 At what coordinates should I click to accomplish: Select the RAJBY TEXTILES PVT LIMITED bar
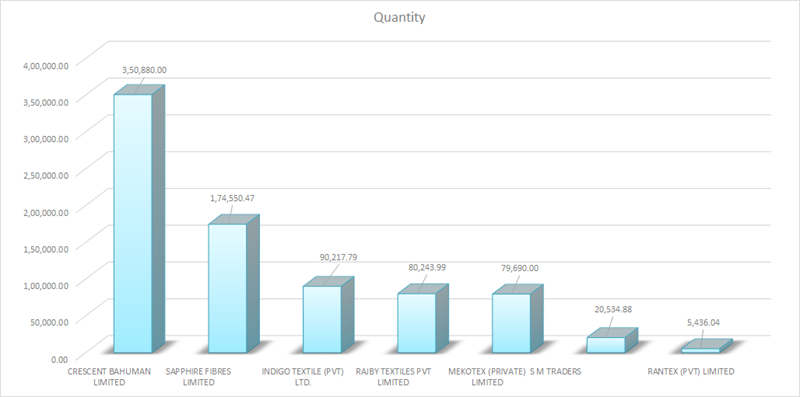(x=423, y=318)
